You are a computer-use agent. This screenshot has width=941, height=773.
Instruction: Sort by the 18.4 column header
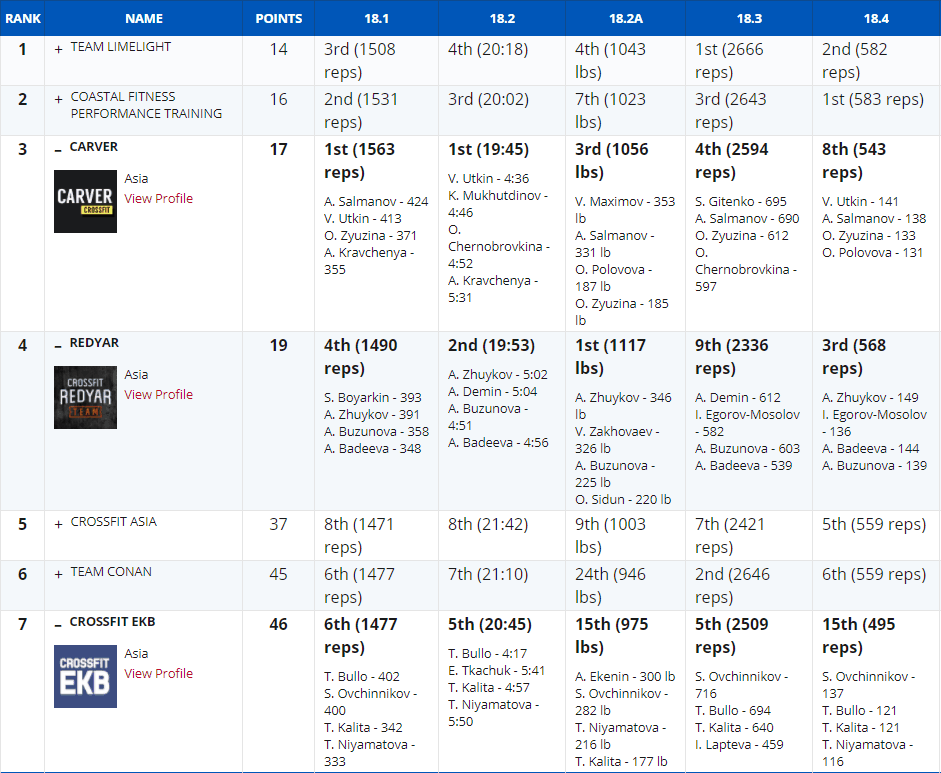pos(876,19)
